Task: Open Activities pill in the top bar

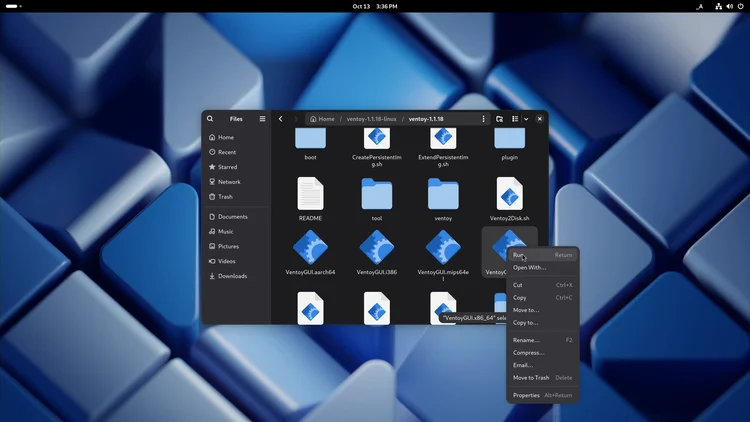Action: pyautogui.click(x=13, y=6)
